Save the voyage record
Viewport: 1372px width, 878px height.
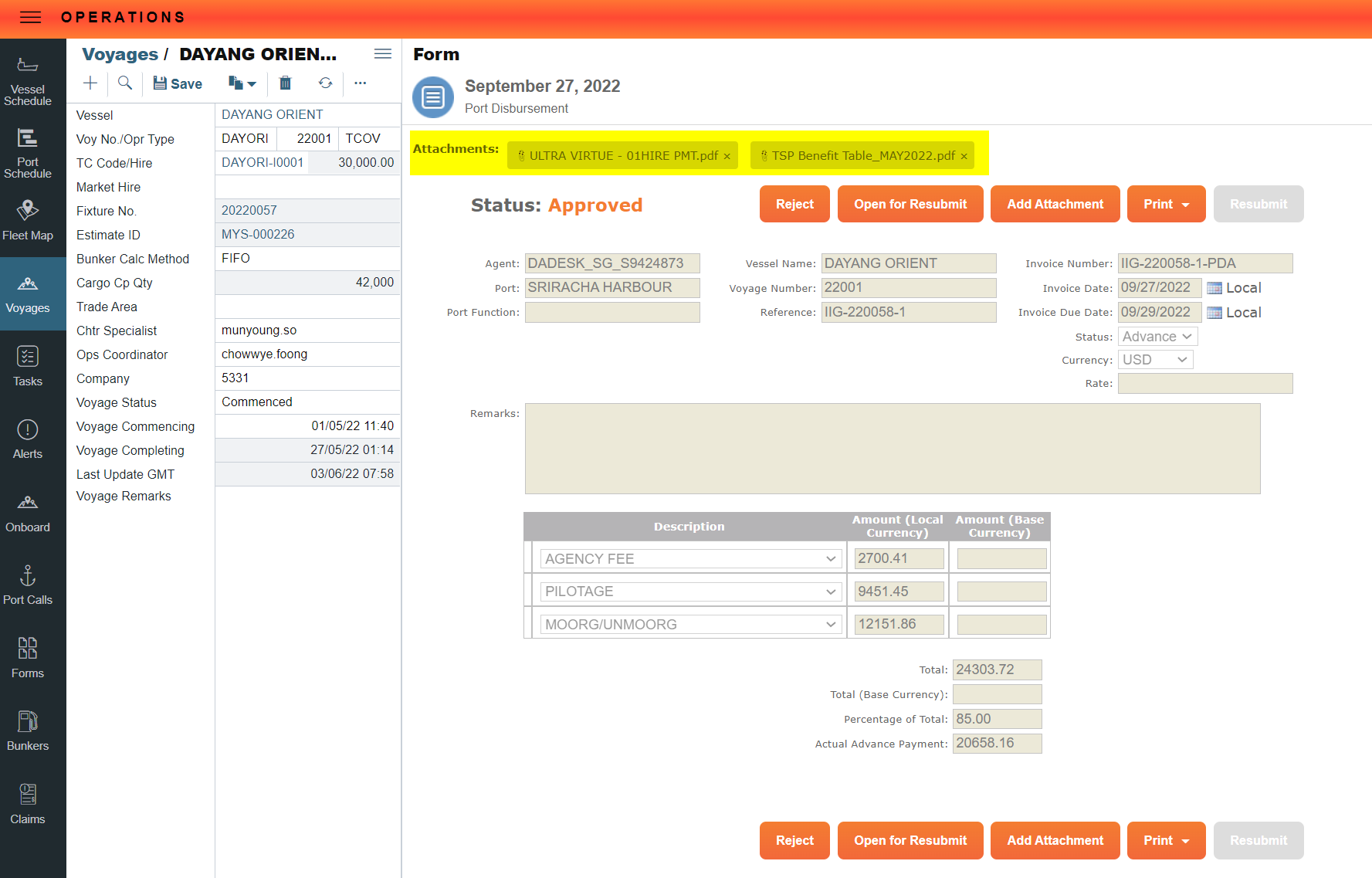(177, 83)
